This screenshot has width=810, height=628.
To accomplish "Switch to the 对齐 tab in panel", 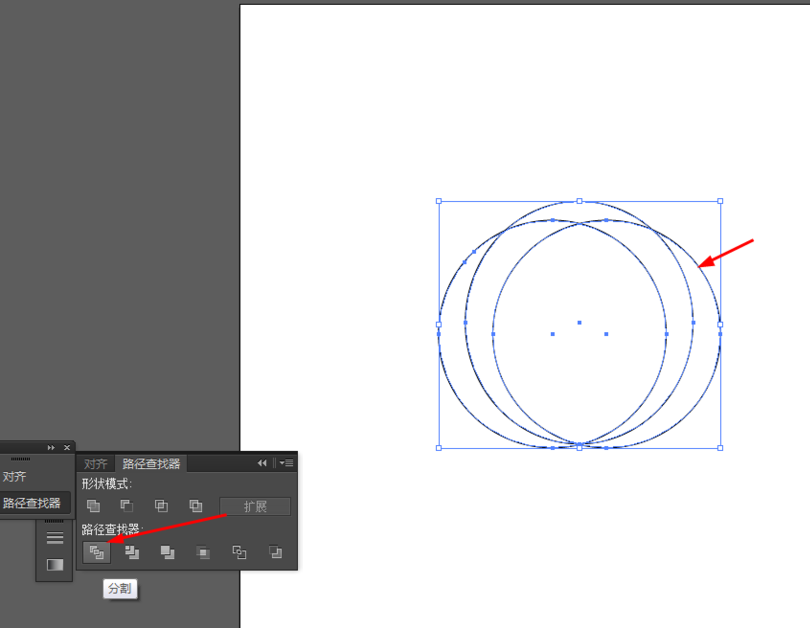I will click(x=95, y=464).
